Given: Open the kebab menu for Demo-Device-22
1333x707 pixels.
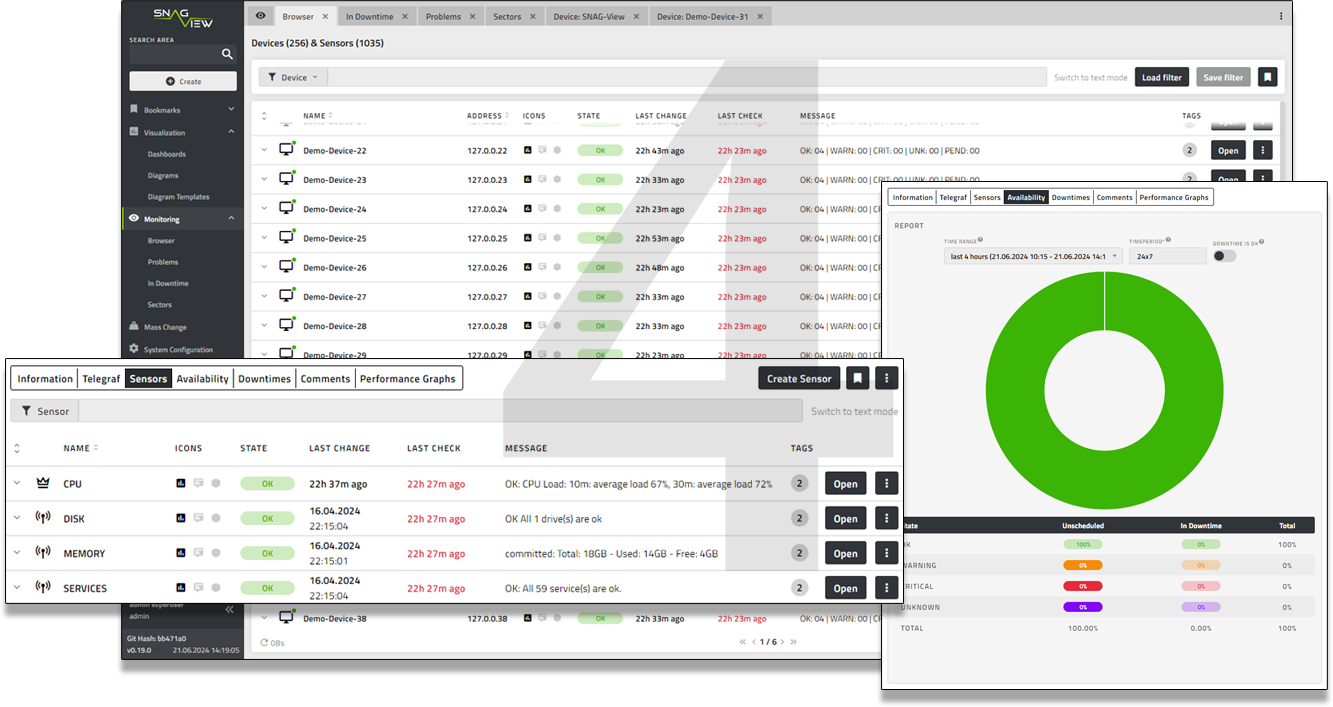Looking at the screenshot, I should point(1263,151).
